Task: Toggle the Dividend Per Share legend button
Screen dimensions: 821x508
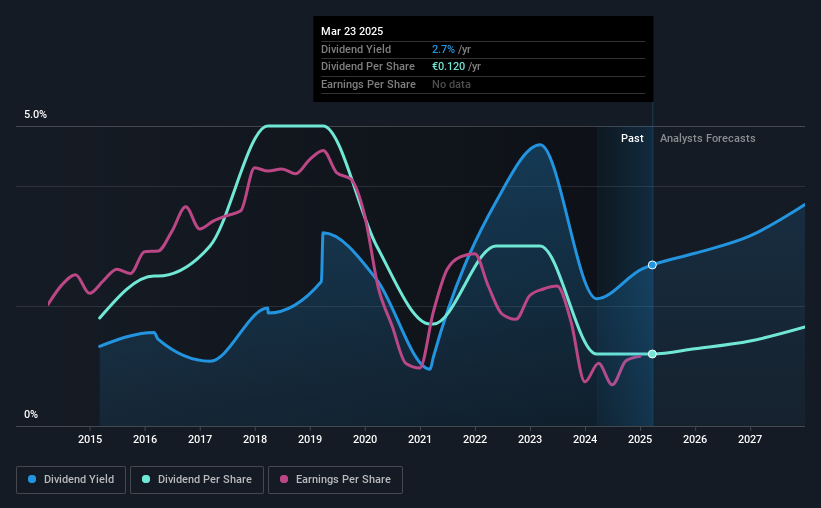Action: (x=197, y=480)
